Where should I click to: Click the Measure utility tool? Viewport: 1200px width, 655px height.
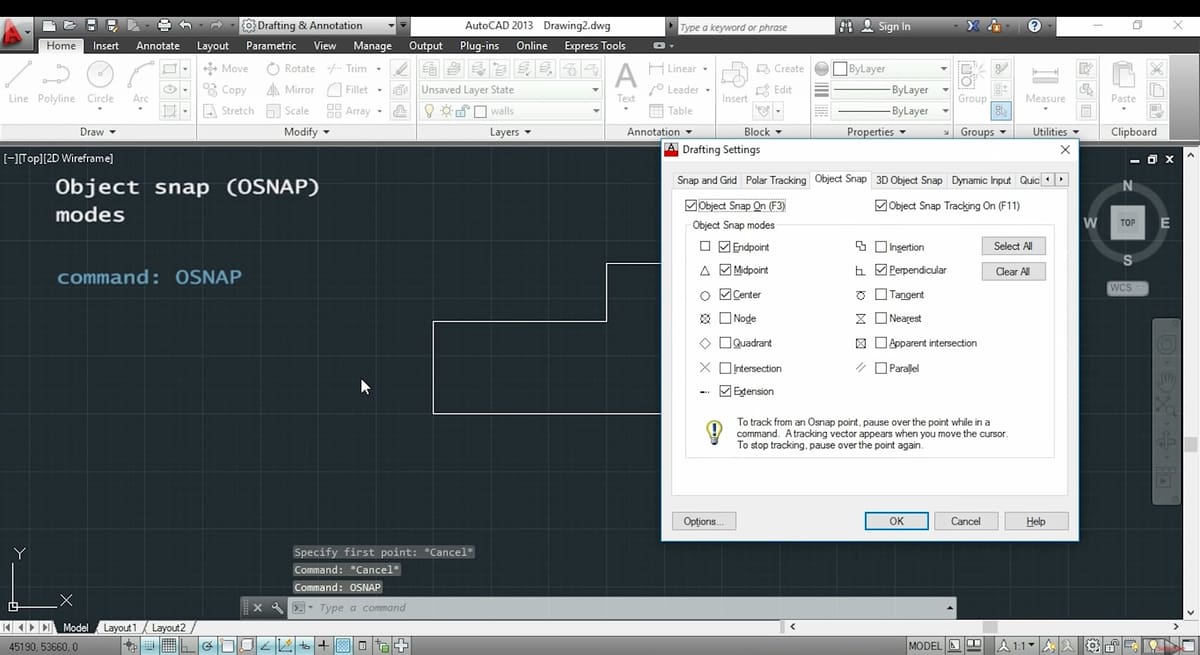click(1046, 82)
